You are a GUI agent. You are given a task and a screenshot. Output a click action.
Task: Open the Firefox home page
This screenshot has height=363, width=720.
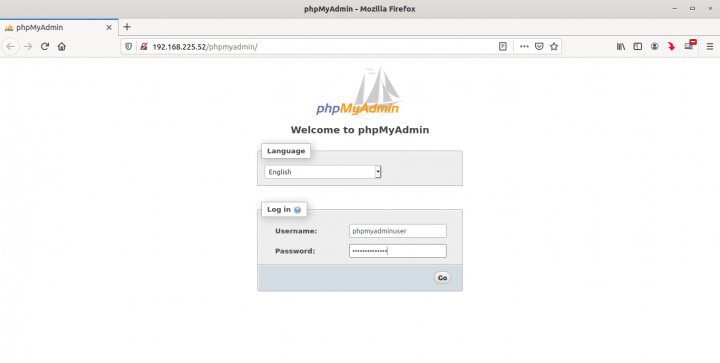[x=62, y=46]
